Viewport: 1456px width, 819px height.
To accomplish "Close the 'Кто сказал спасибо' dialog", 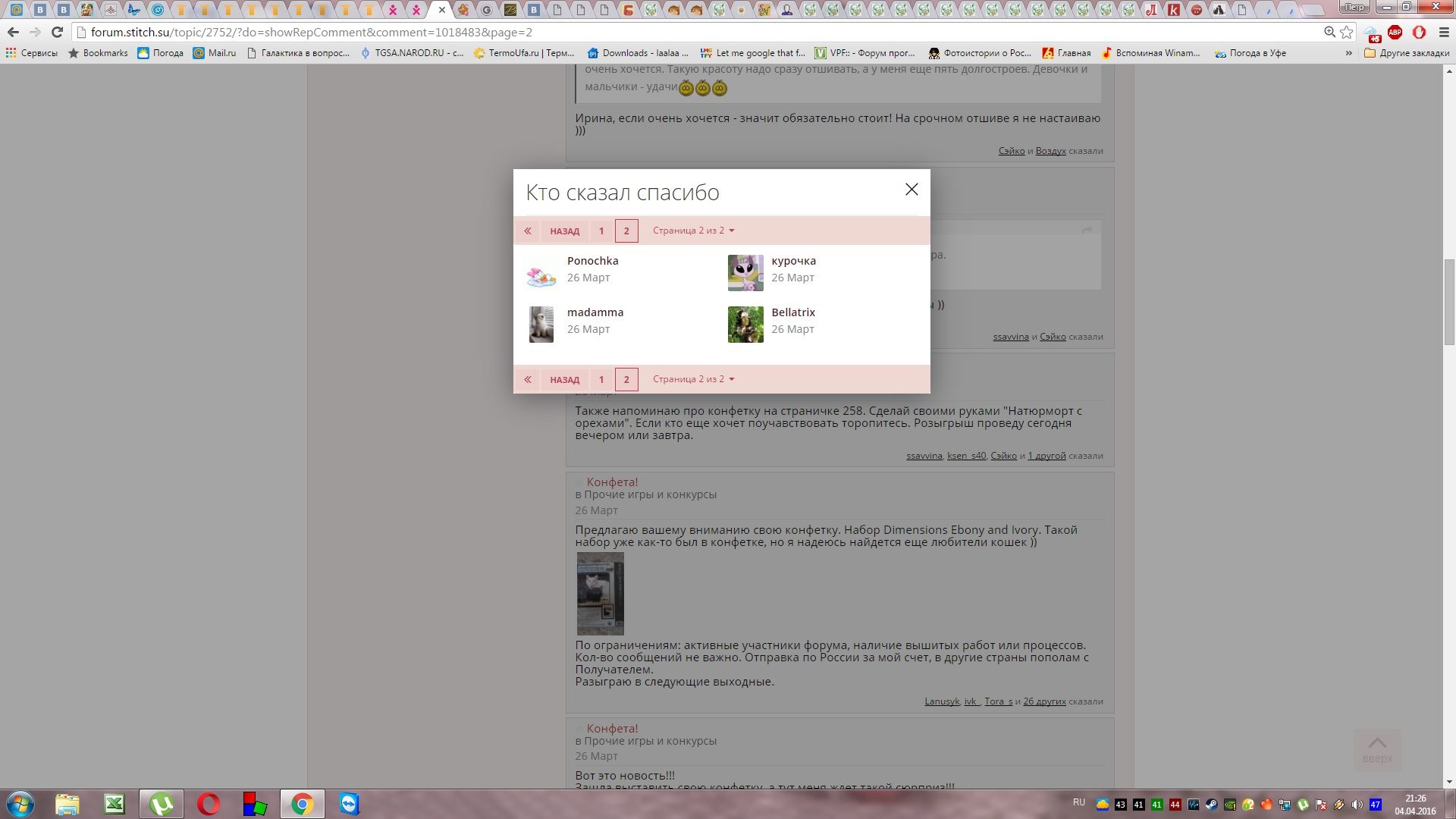I will [912, 190].
